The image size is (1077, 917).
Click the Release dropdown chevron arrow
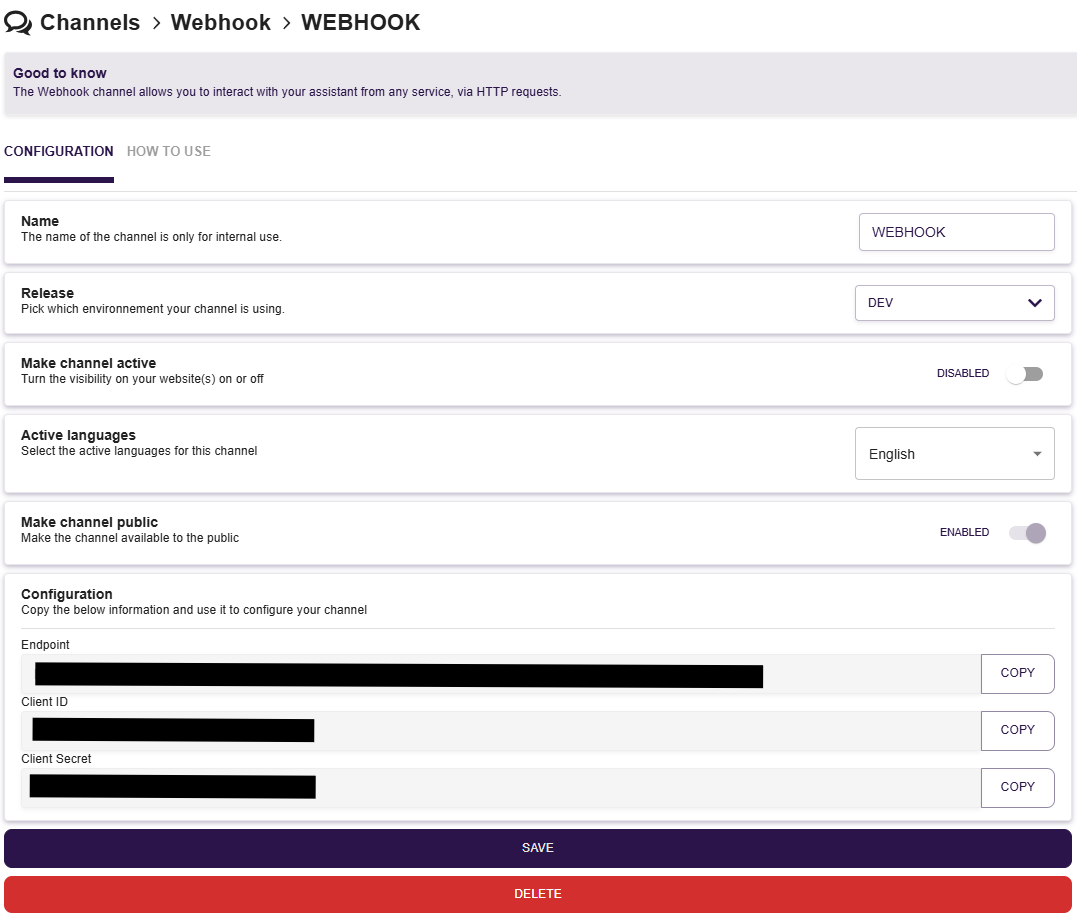pyautogui.click(x=1034, y=303)
